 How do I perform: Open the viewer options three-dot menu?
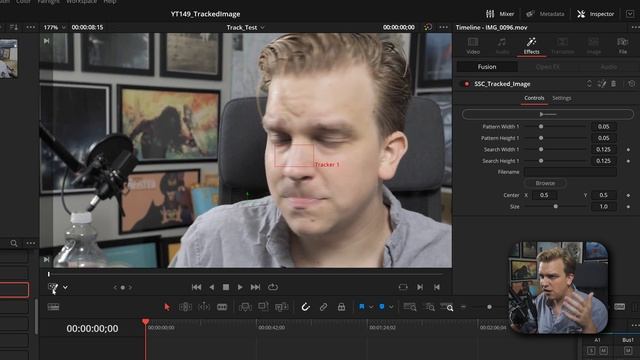coord(443,27)
